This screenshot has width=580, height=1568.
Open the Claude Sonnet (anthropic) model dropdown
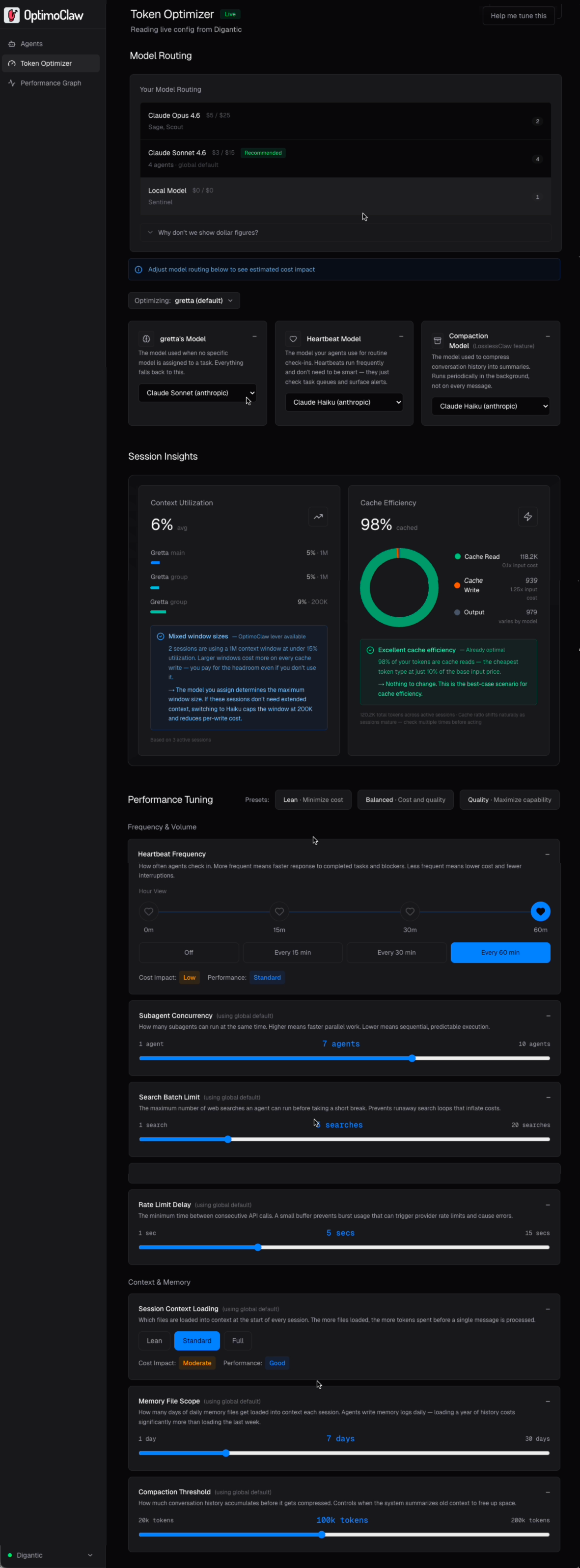coord(197,393)
